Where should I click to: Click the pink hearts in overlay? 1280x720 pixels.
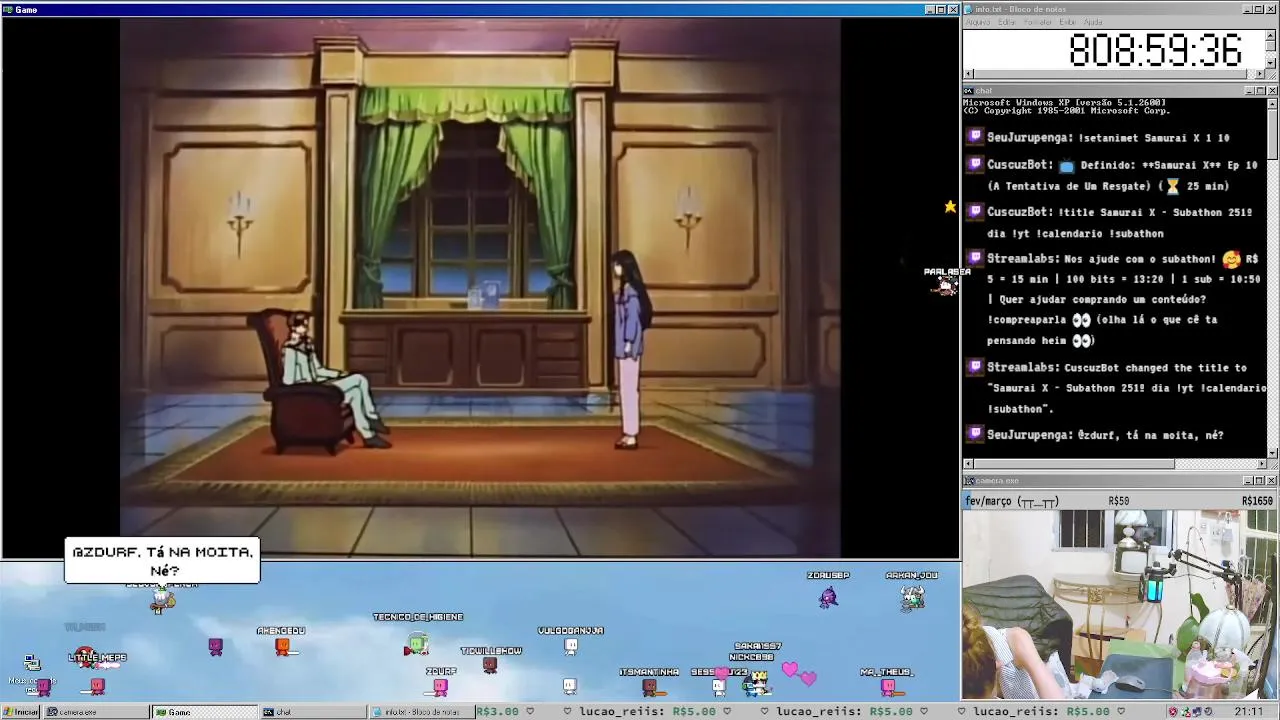[799, 672]
